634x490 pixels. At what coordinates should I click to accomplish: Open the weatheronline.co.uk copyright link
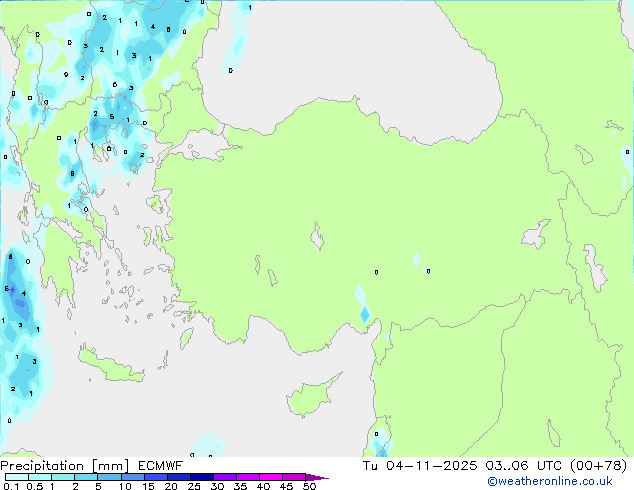[x=550, y=481]
